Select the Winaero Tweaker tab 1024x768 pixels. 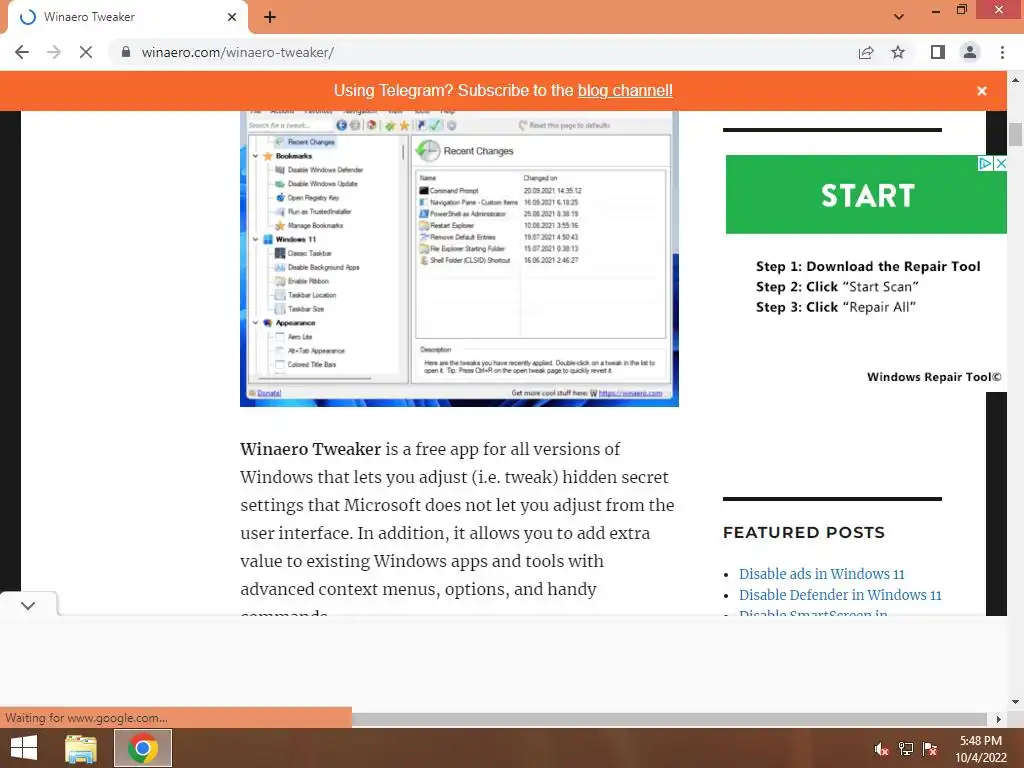point(127,17)
